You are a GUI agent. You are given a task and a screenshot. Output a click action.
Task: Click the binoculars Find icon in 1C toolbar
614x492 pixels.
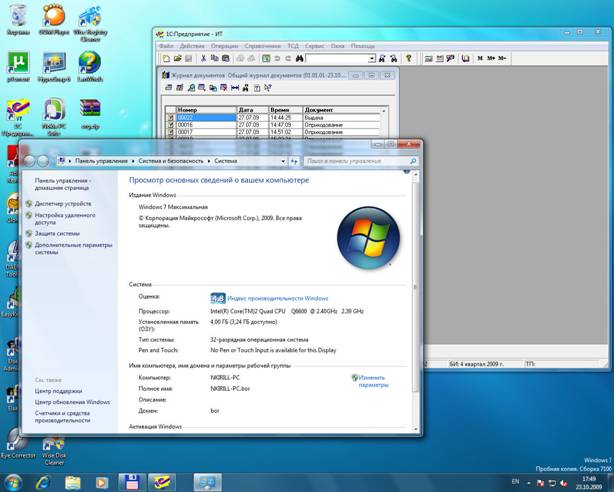[x=300, y=58]
